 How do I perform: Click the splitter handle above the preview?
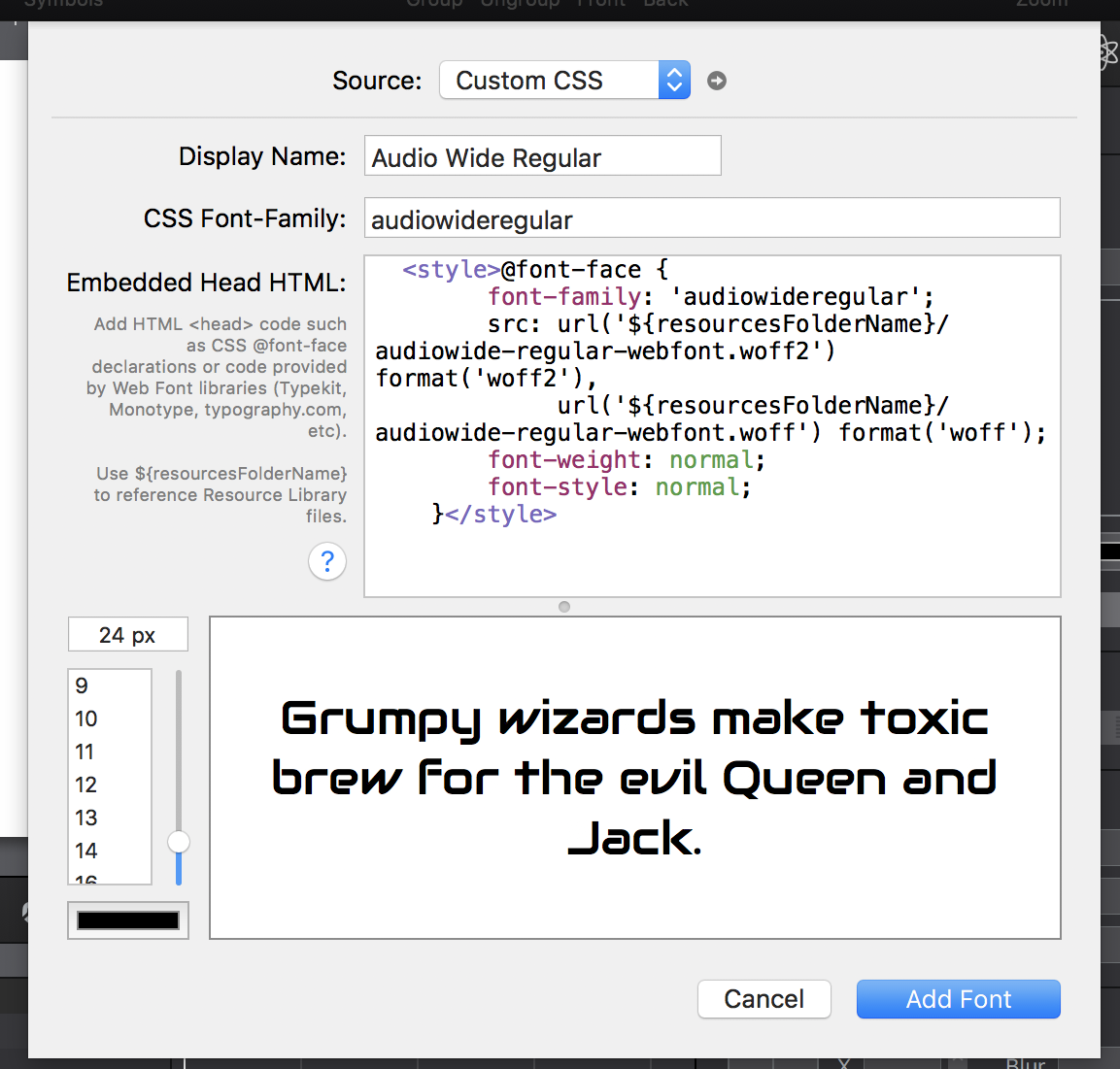[x=564, y=607]
